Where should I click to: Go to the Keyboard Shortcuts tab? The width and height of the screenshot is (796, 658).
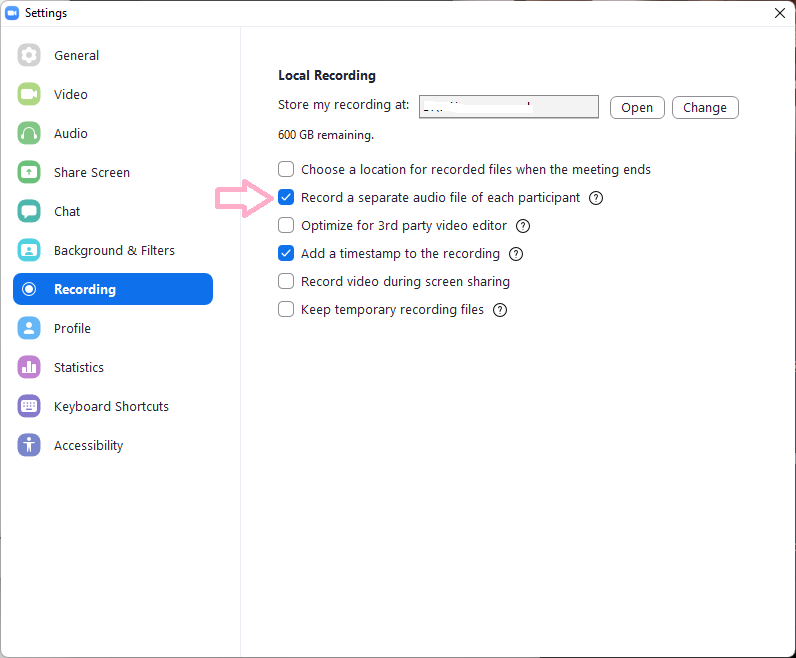111,407
